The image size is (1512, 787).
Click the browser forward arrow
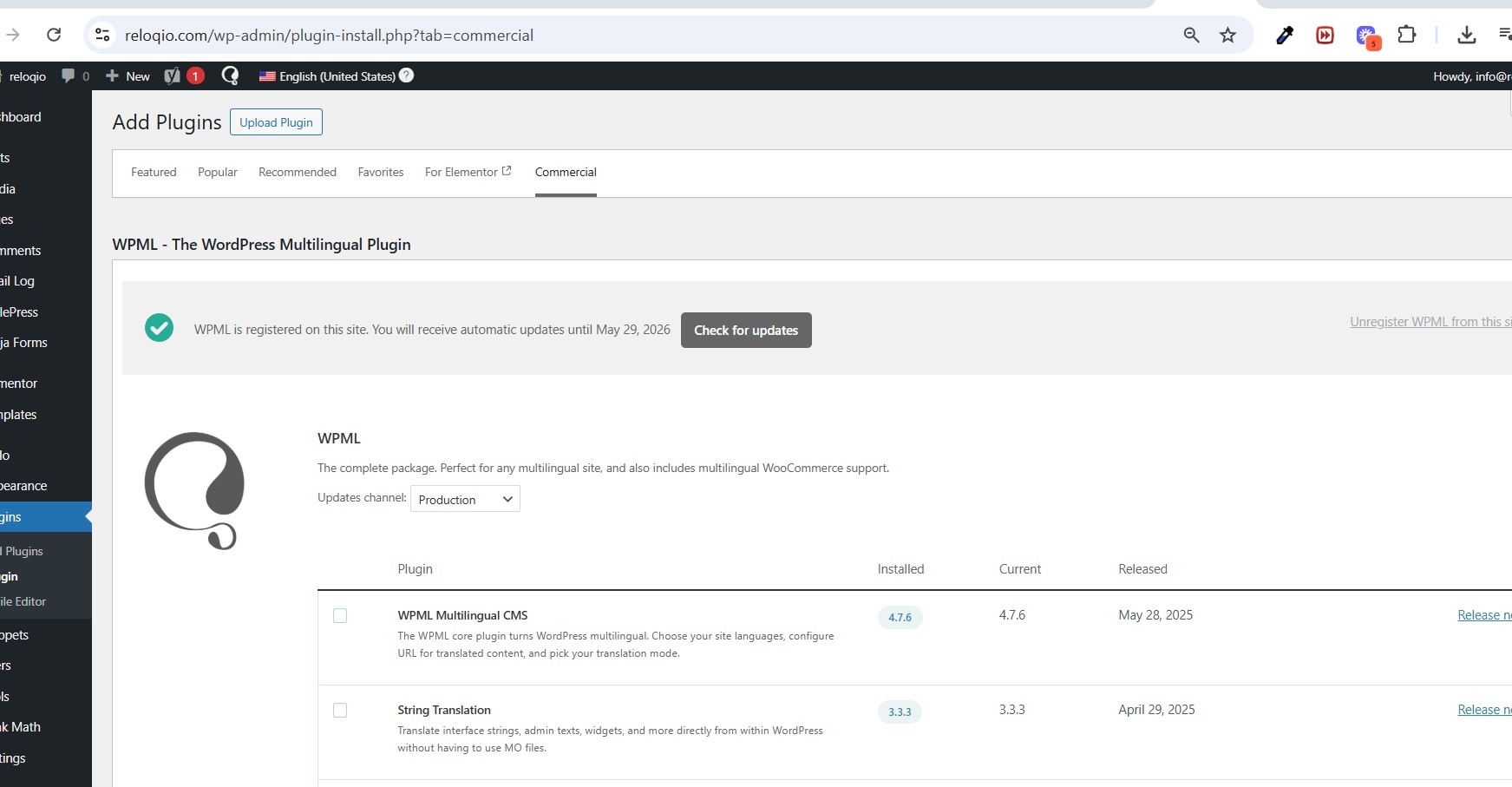pos(12,35)
